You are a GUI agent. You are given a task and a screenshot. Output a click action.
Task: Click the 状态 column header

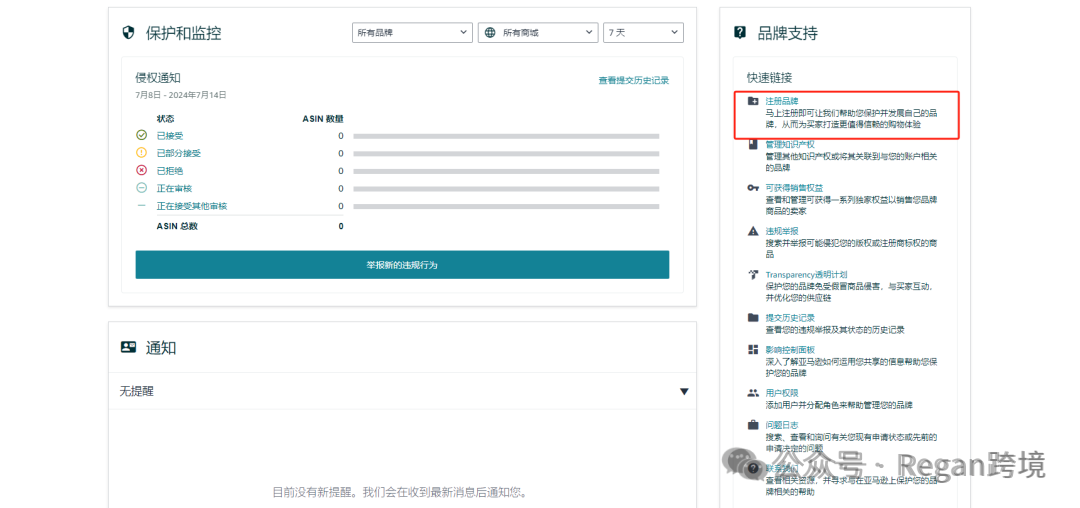[165, 118]
